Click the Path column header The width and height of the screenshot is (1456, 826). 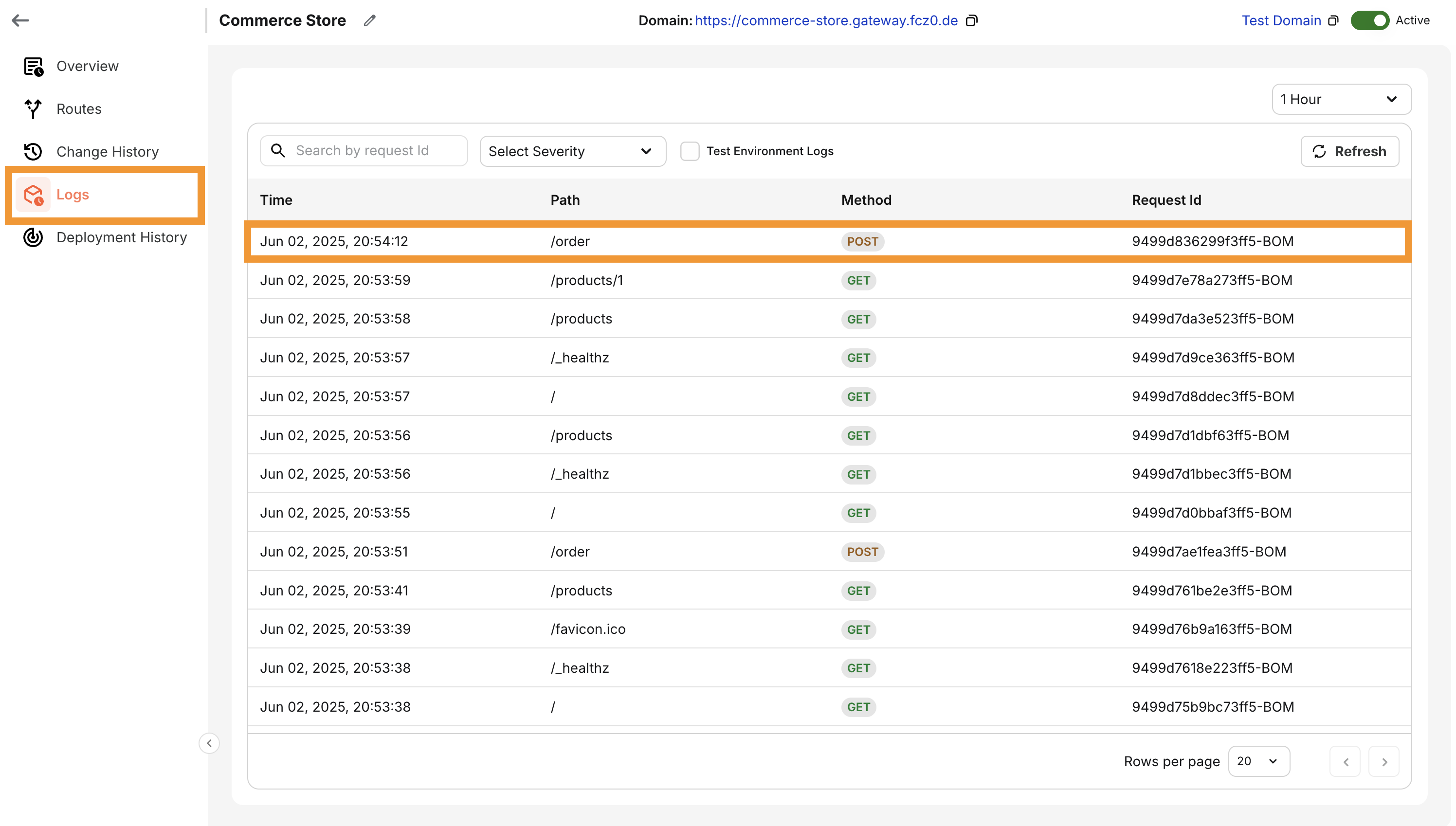click(564, 200)
